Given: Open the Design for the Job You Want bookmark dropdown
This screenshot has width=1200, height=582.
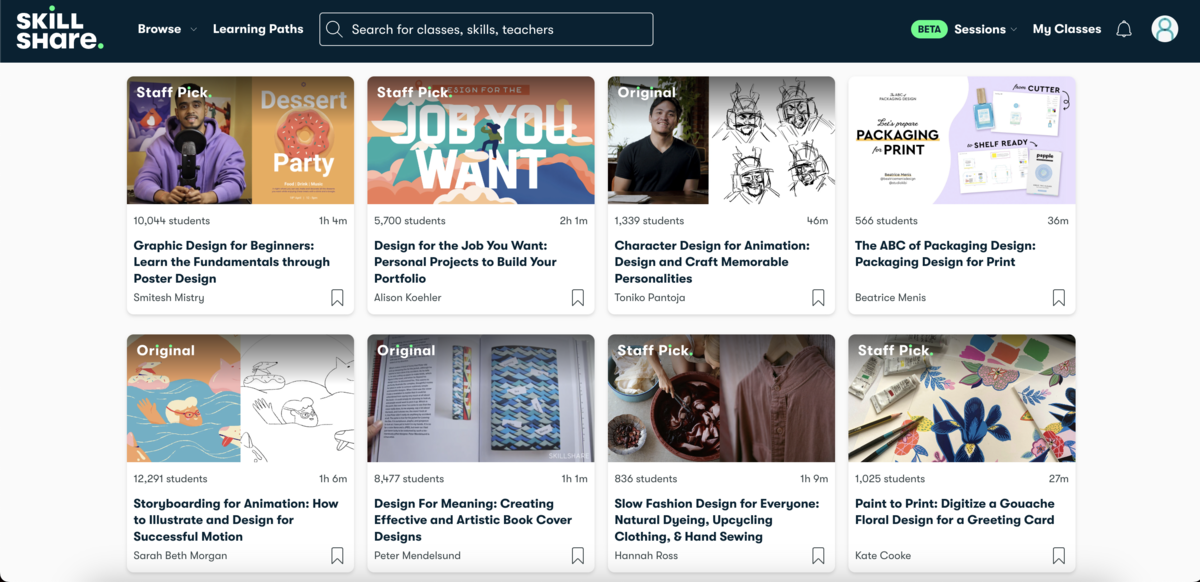Looking at the screenshot, I should tap(577, 297).
